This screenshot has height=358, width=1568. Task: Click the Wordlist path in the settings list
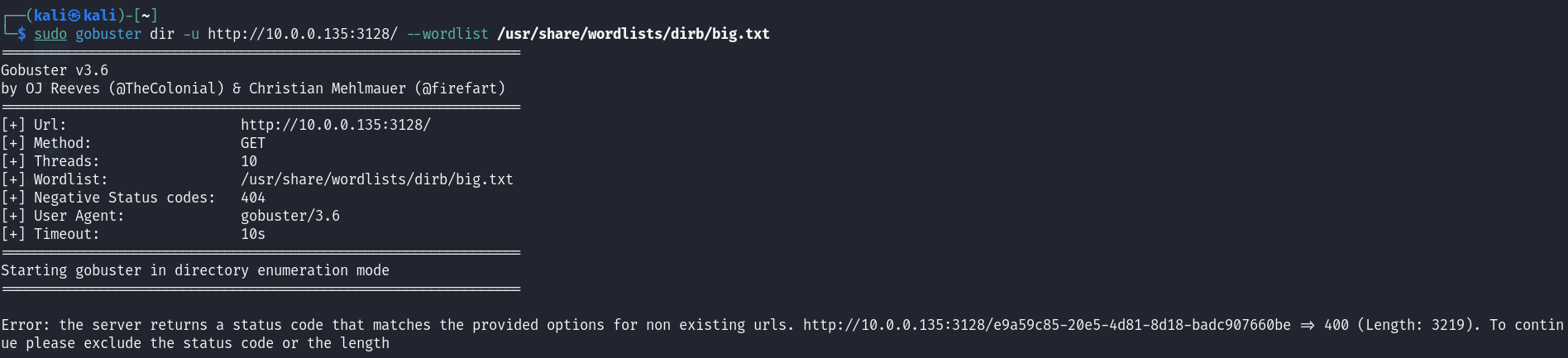pyautogui.click(x=377, y=179)
